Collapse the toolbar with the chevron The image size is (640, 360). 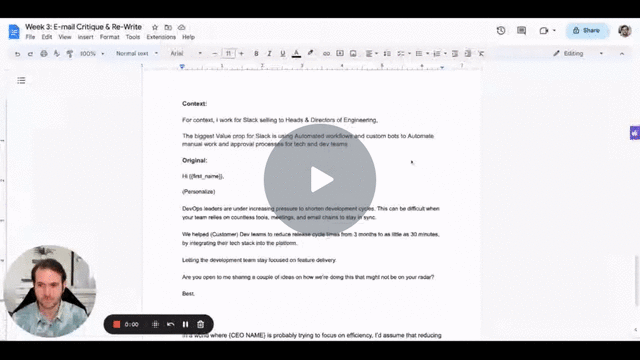[x=622, y=53]
